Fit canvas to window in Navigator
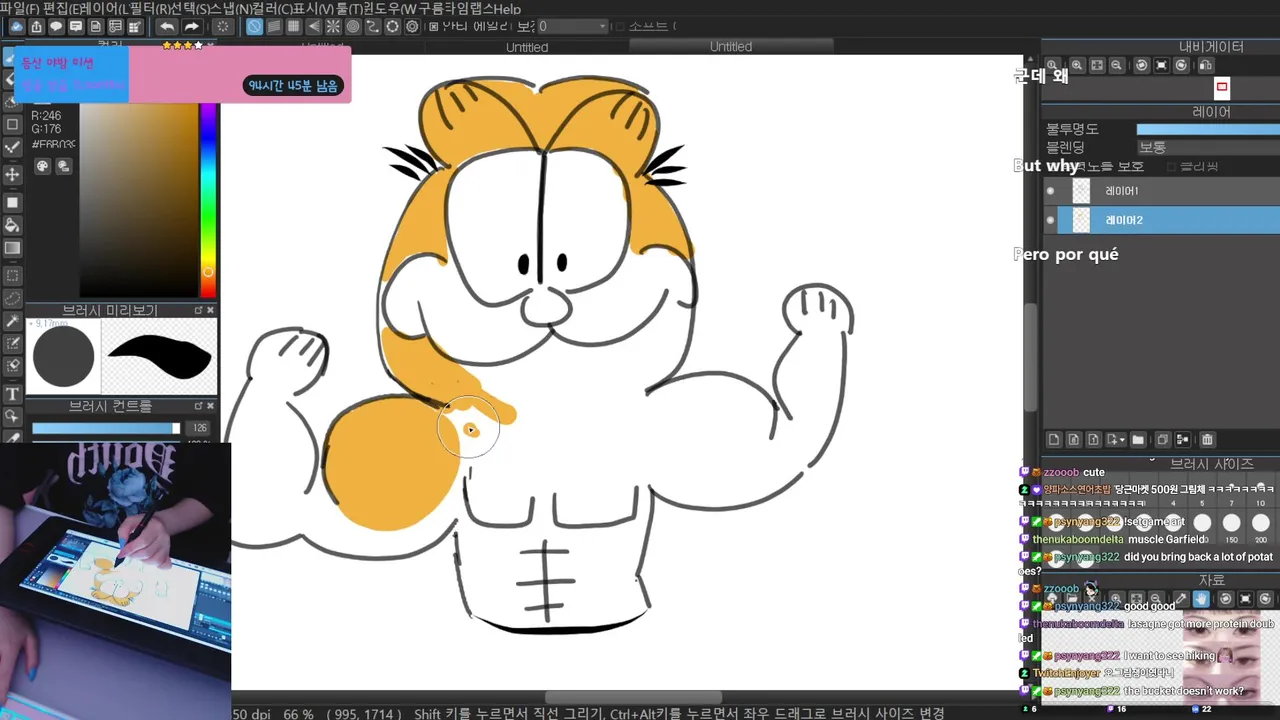Screen dimensions: 1280x720 [1097, 65]
